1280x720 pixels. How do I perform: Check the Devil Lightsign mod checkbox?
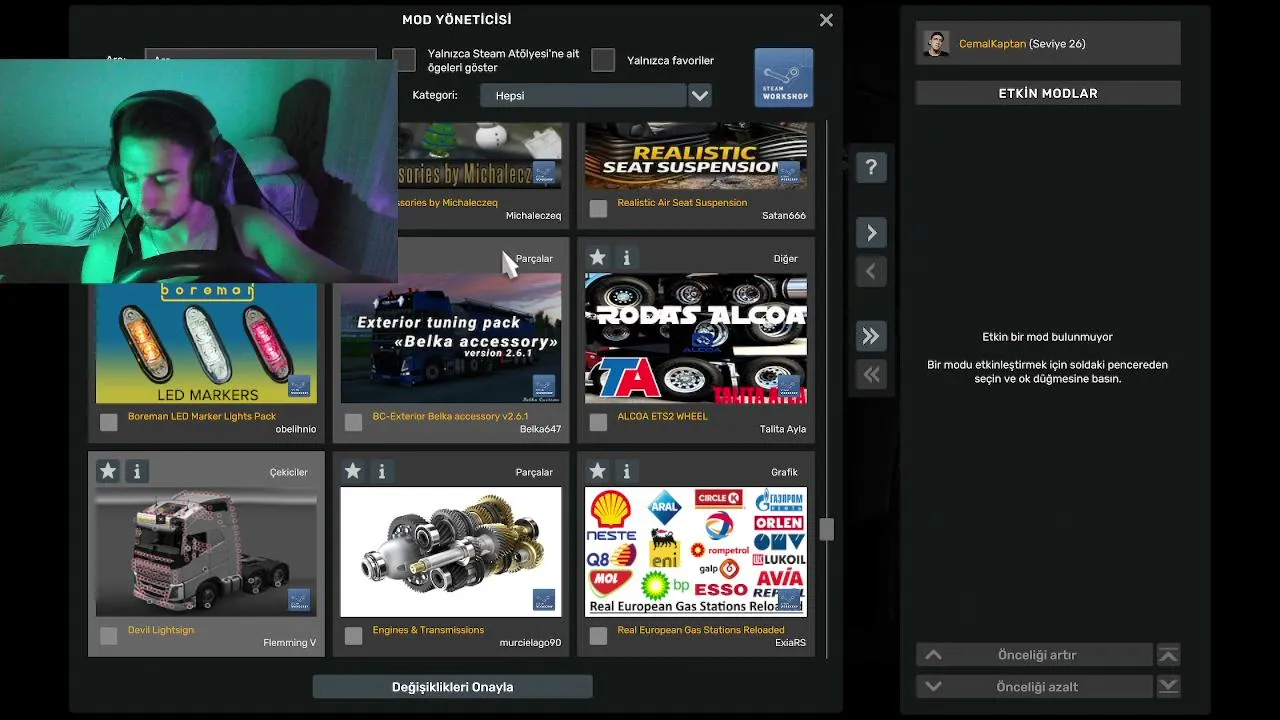point(109,636)
